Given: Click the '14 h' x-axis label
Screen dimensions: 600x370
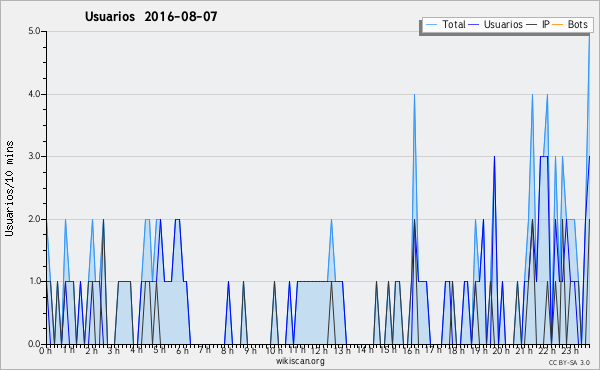Looking at the screenshot, I should [x=365, y=349].
